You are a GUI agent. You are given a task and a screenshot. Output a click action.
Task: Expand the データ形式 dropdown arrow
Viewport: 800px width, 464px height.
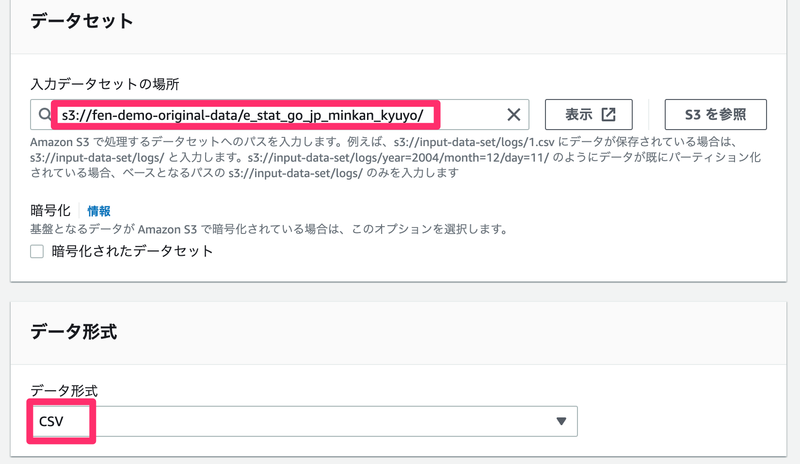[x=561, y=421]
